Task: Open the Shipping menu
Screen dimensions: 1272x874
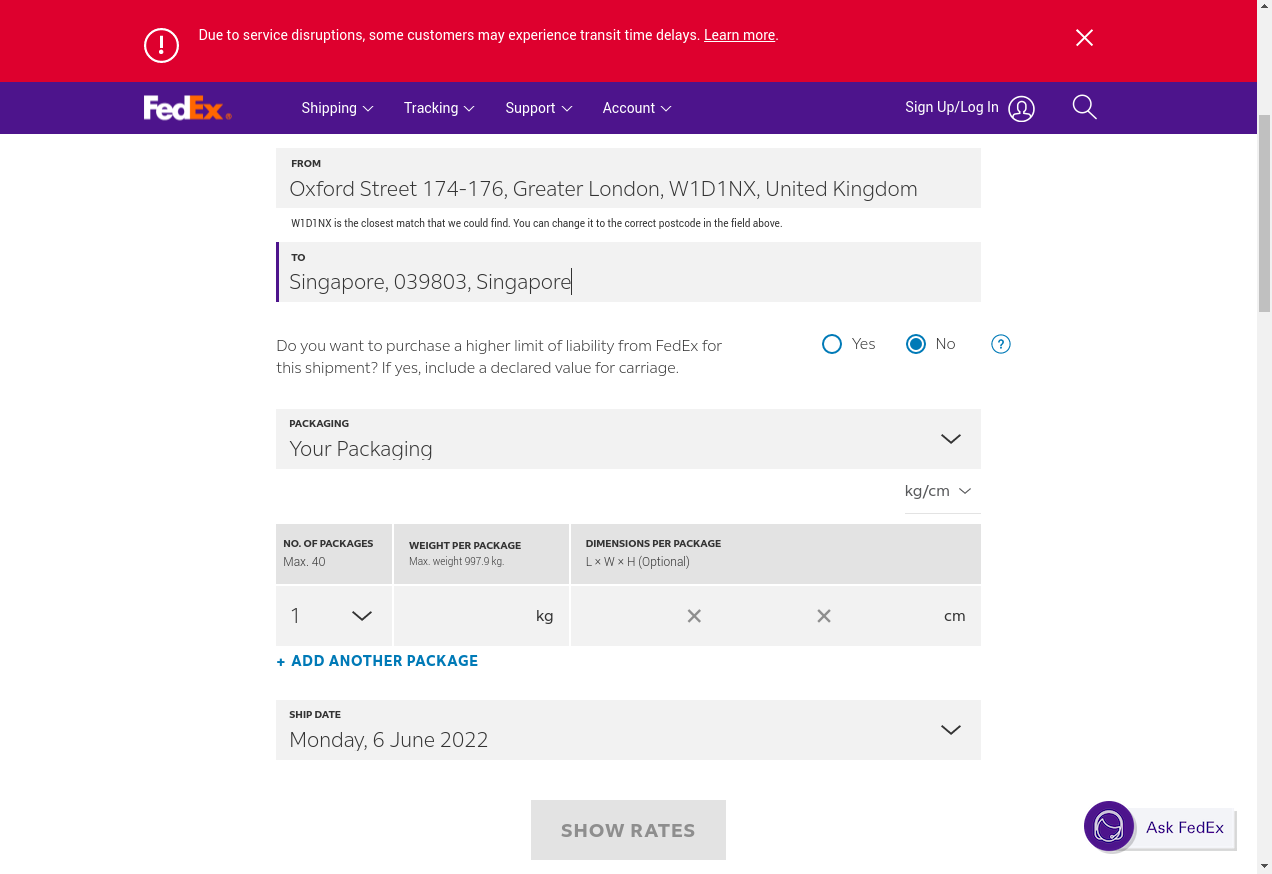Action: tap(337, 108)
